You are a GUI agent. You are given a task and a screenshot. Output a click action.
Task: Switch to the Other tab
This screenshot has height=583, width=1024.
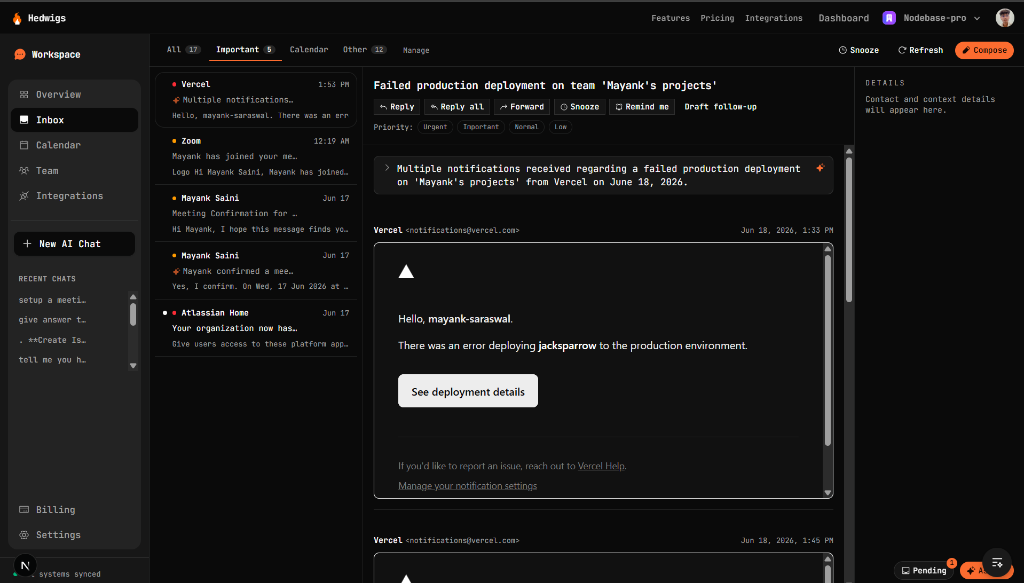pos(364,50)
